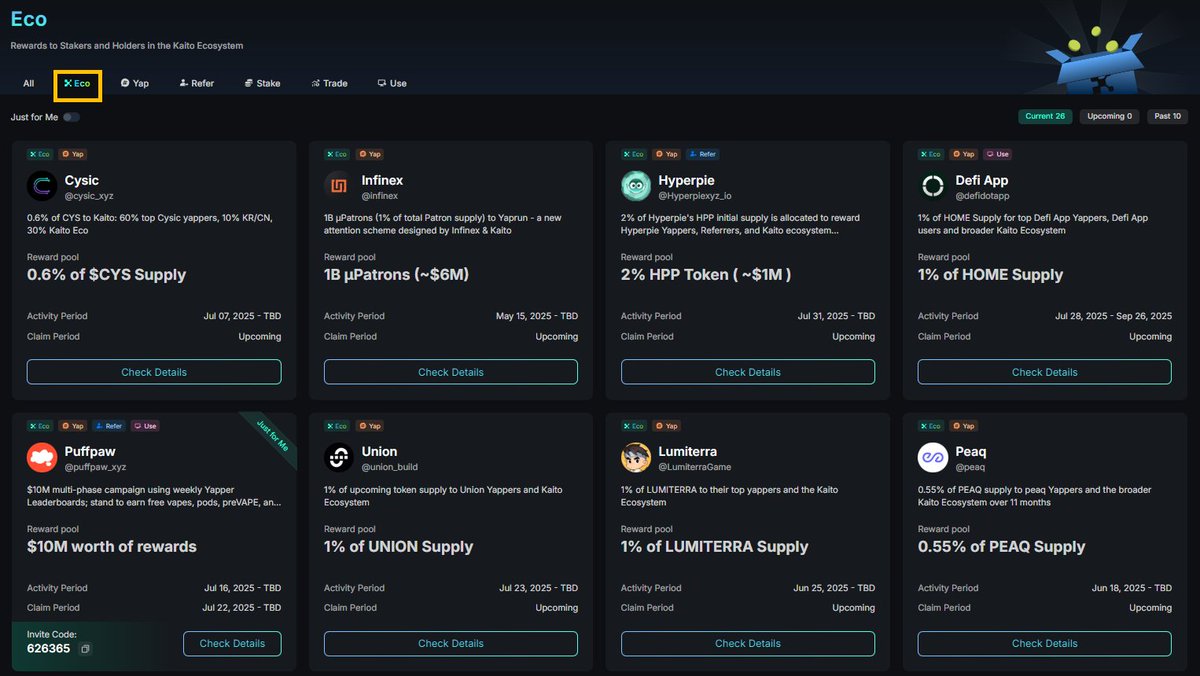
Task: Click the Peaq project logo icon
Action: 933,457
